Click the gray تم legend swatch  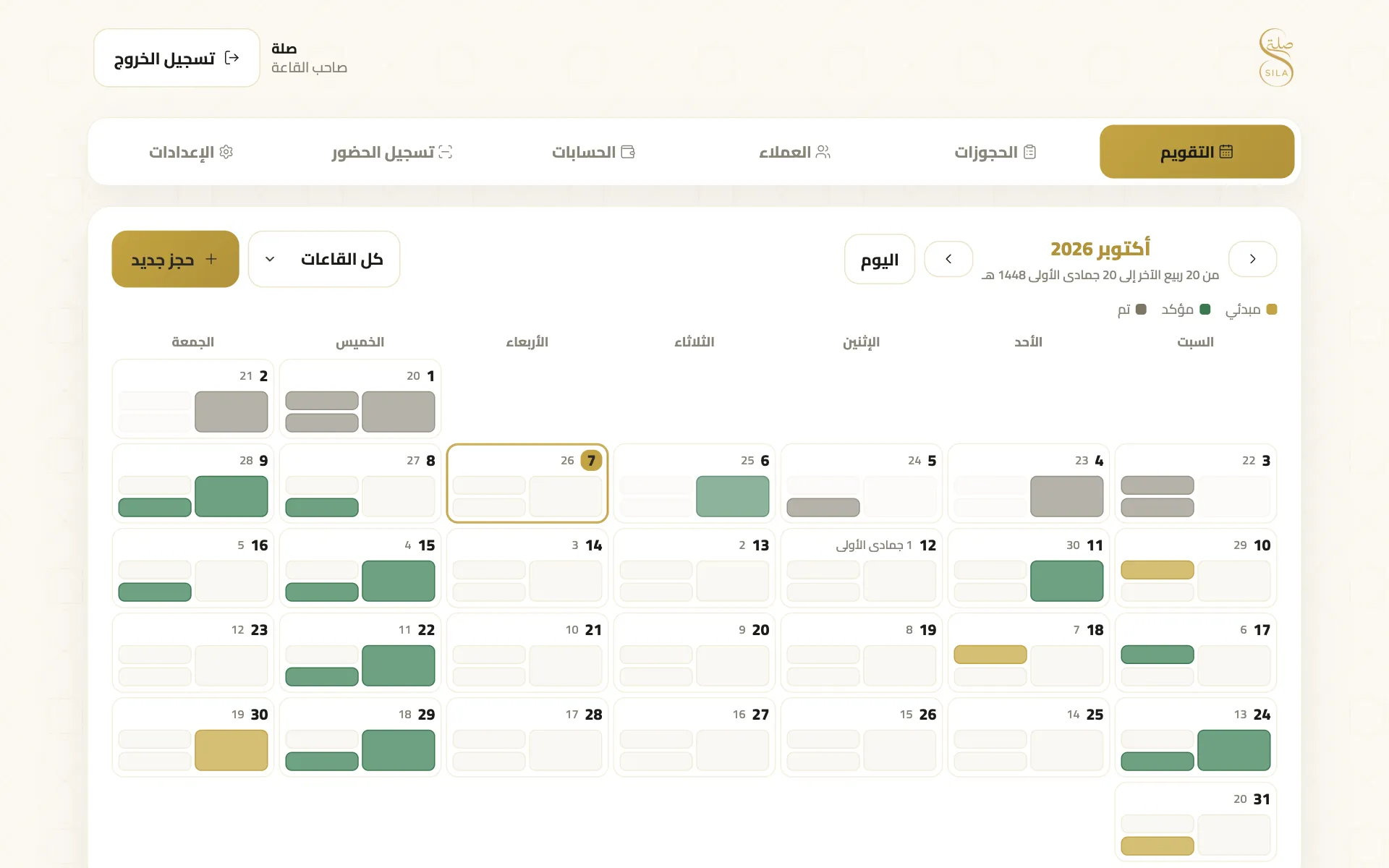1142,310
